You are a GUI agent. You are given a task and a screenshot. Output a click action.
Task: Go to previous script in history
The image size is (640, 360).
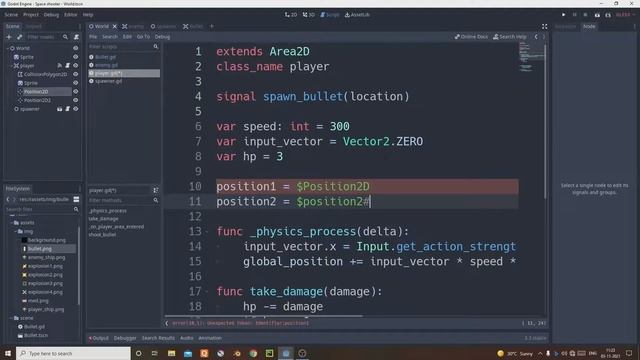pyautogui.click(x=536, y=37)
